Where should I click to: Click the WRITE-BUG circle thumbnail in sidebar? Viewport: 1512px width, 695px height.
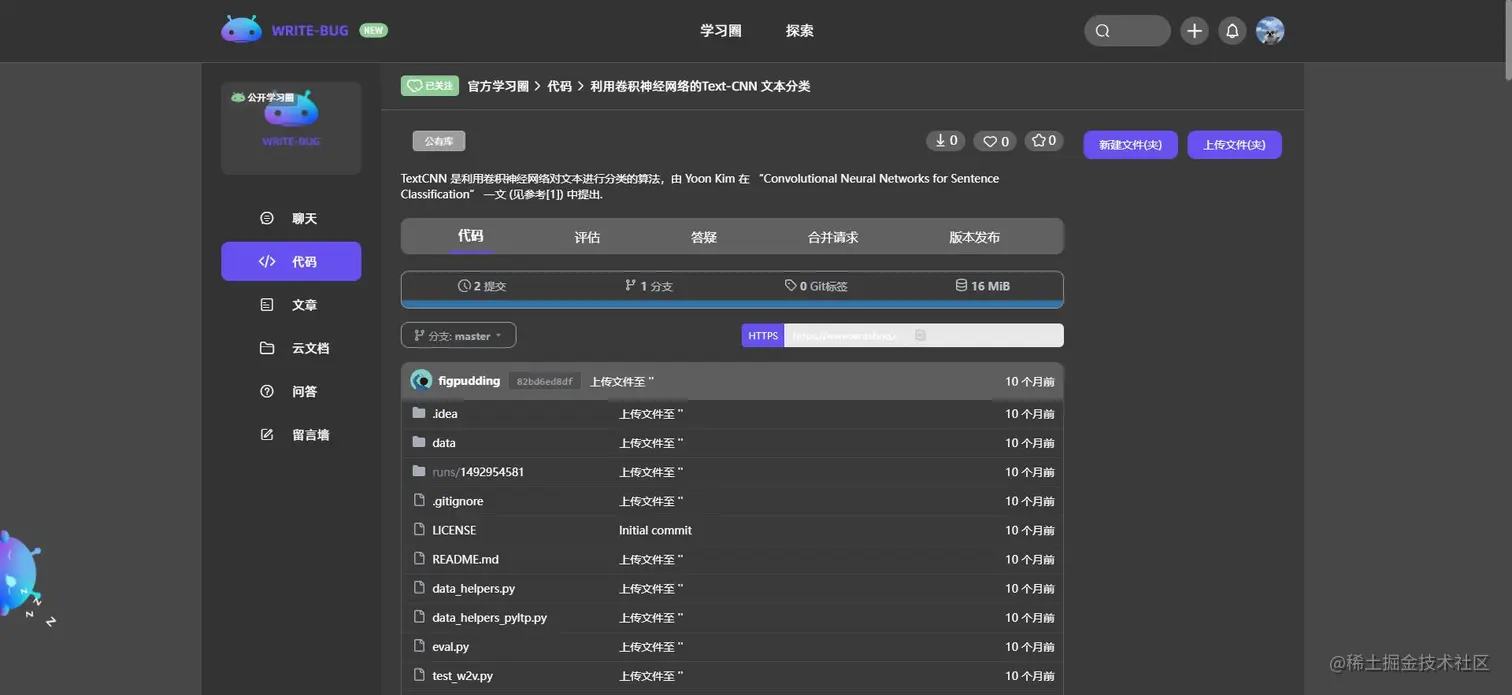click(291, 128)
